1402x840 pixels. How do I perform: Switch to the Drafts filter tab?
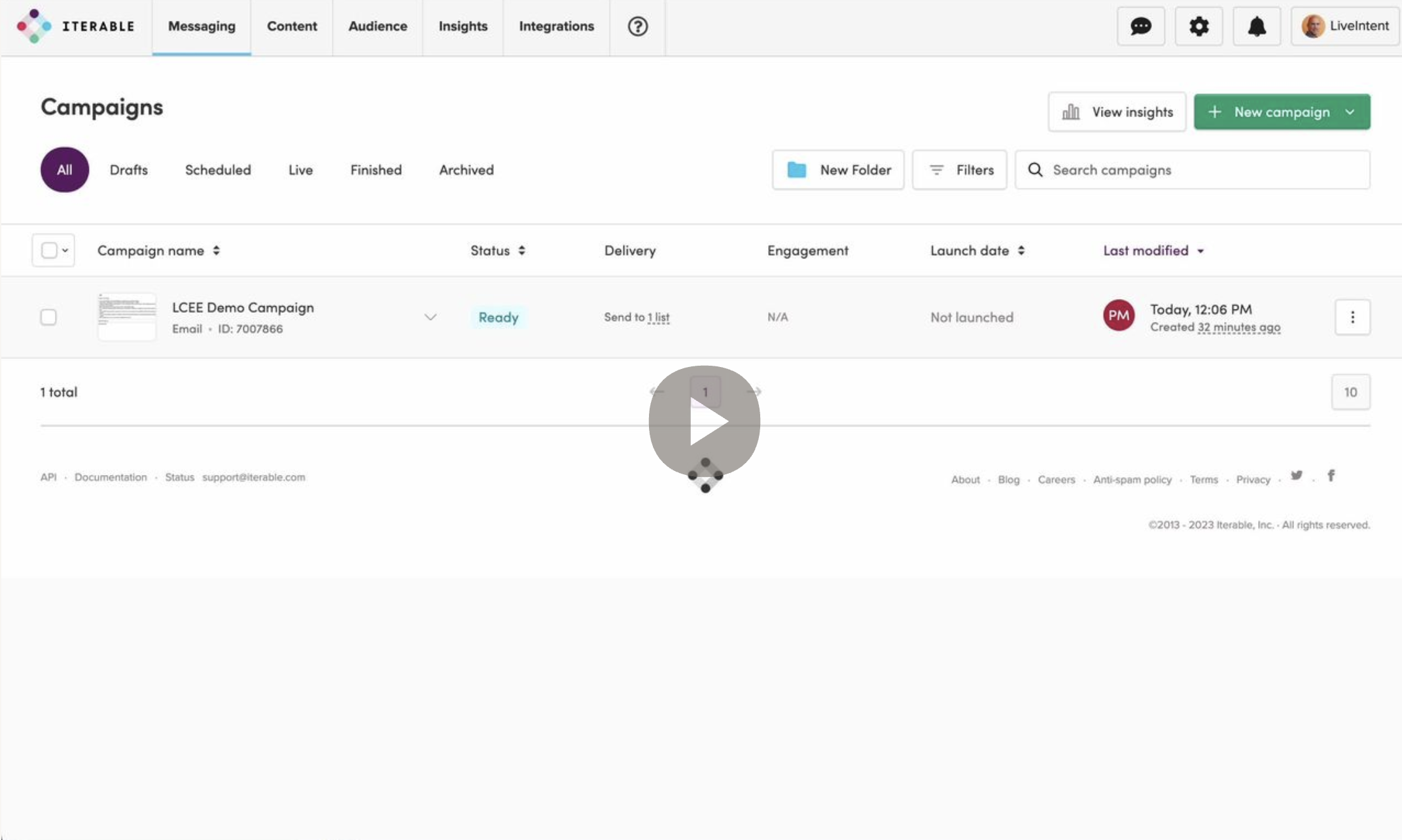129,170
